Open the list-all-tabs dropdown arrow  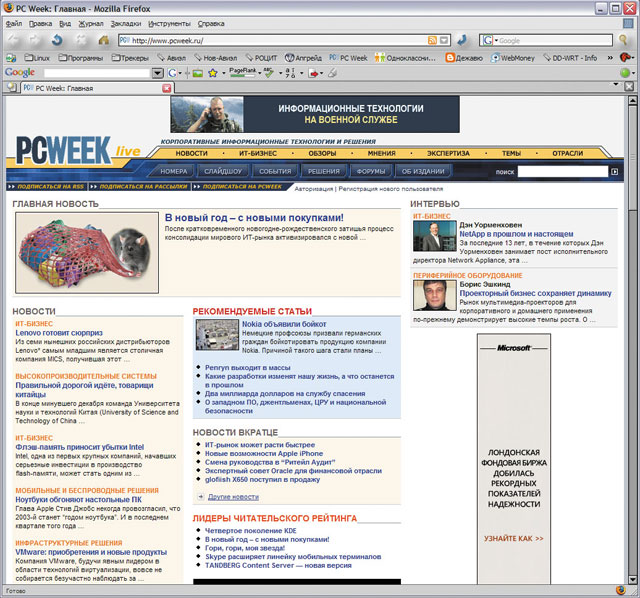[x=616, y=84]
